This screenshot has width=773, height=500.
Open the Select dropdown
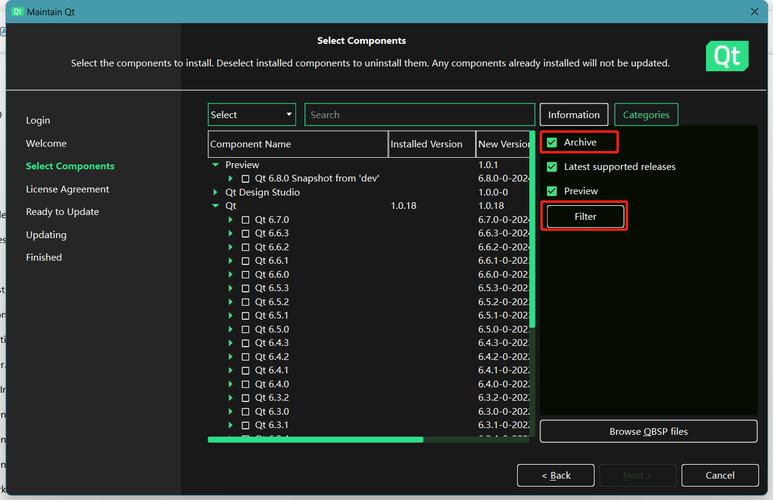(x=251, y=114)
